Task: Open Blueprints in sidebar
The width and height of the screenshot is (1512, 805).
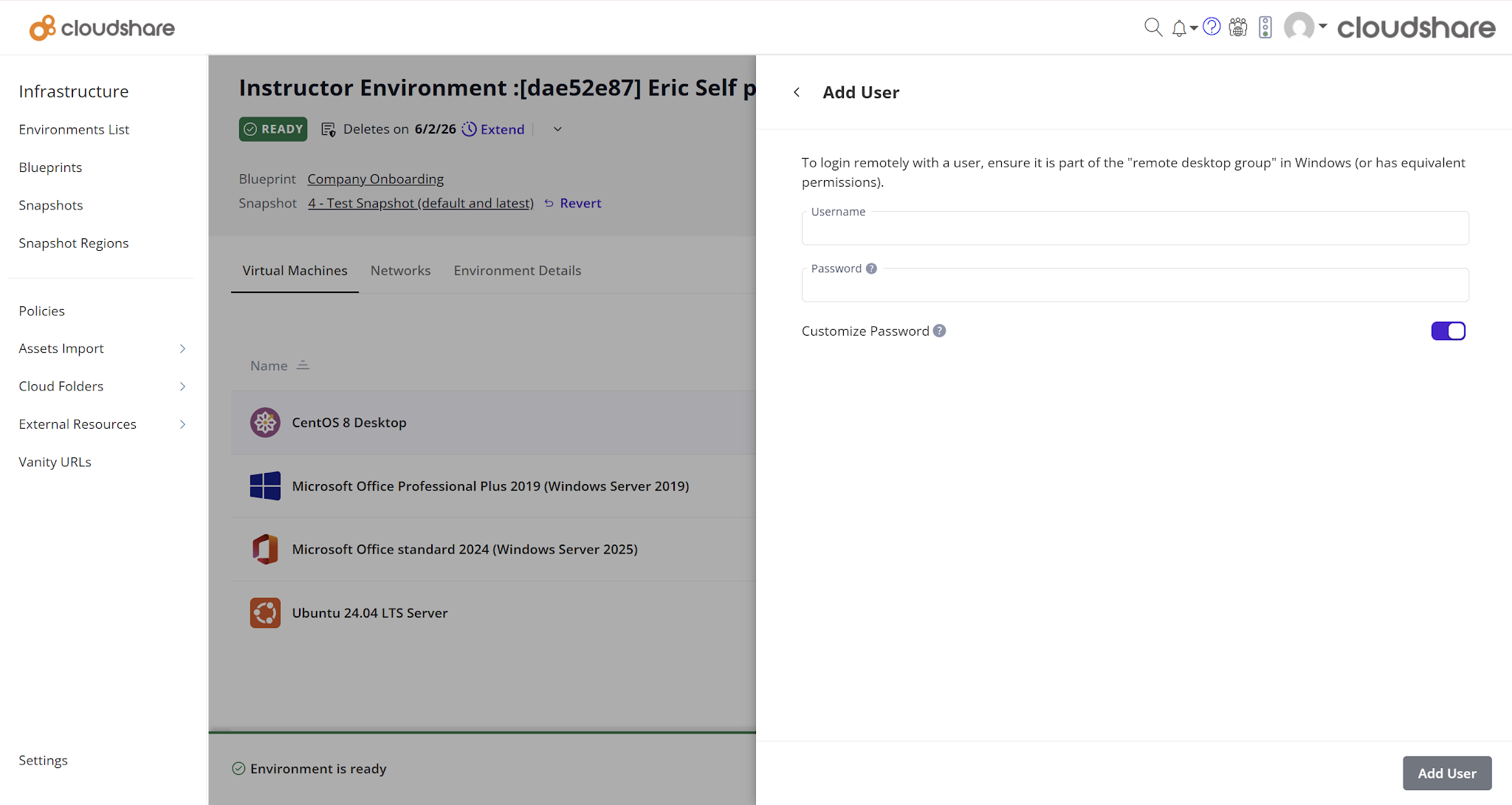Action: pos(50,167)
